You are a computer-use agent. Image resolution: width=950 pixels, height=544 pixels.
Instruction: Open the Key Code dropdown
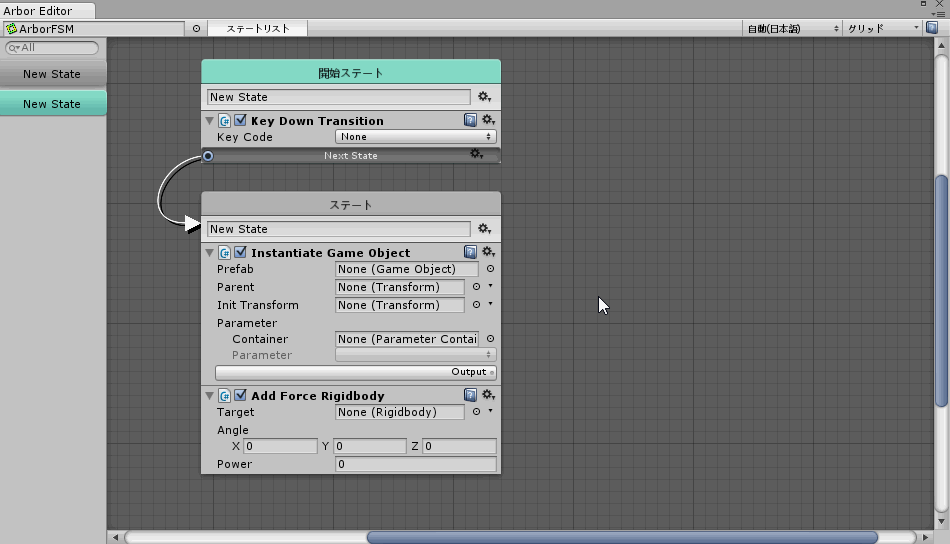coord(416,137)
